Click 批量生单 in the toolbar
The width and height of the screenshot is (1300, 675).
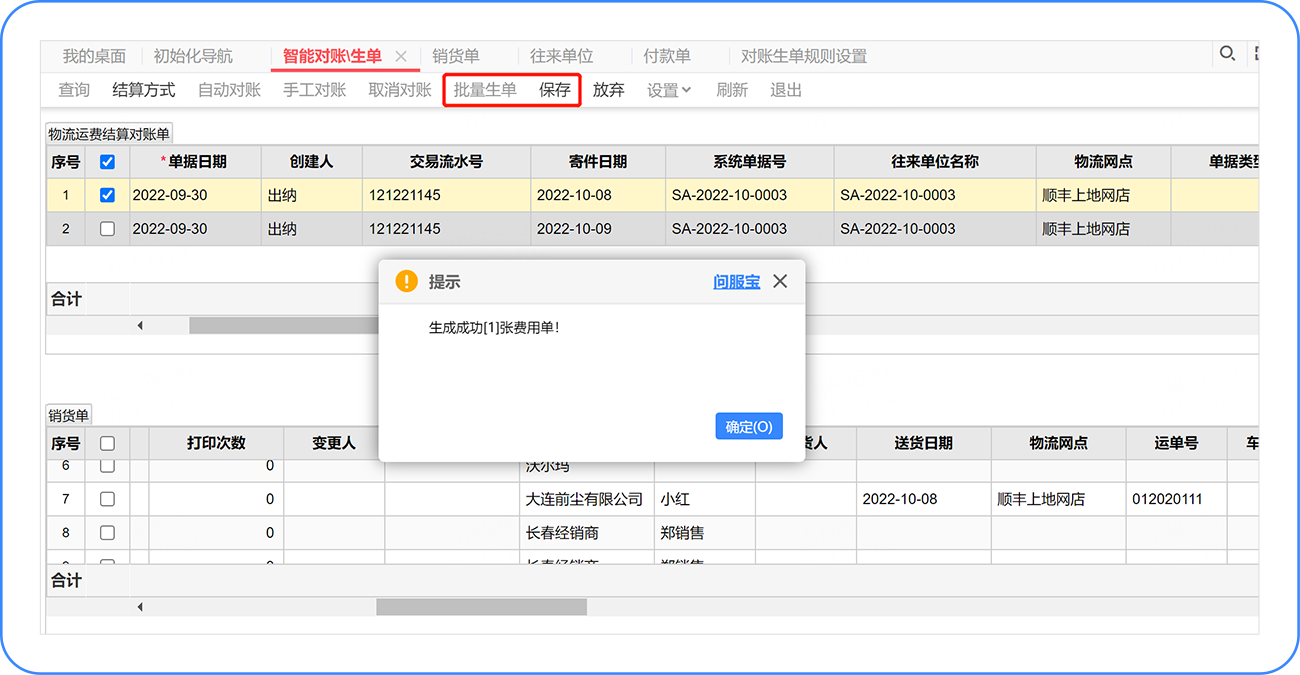tap(485, 90)
